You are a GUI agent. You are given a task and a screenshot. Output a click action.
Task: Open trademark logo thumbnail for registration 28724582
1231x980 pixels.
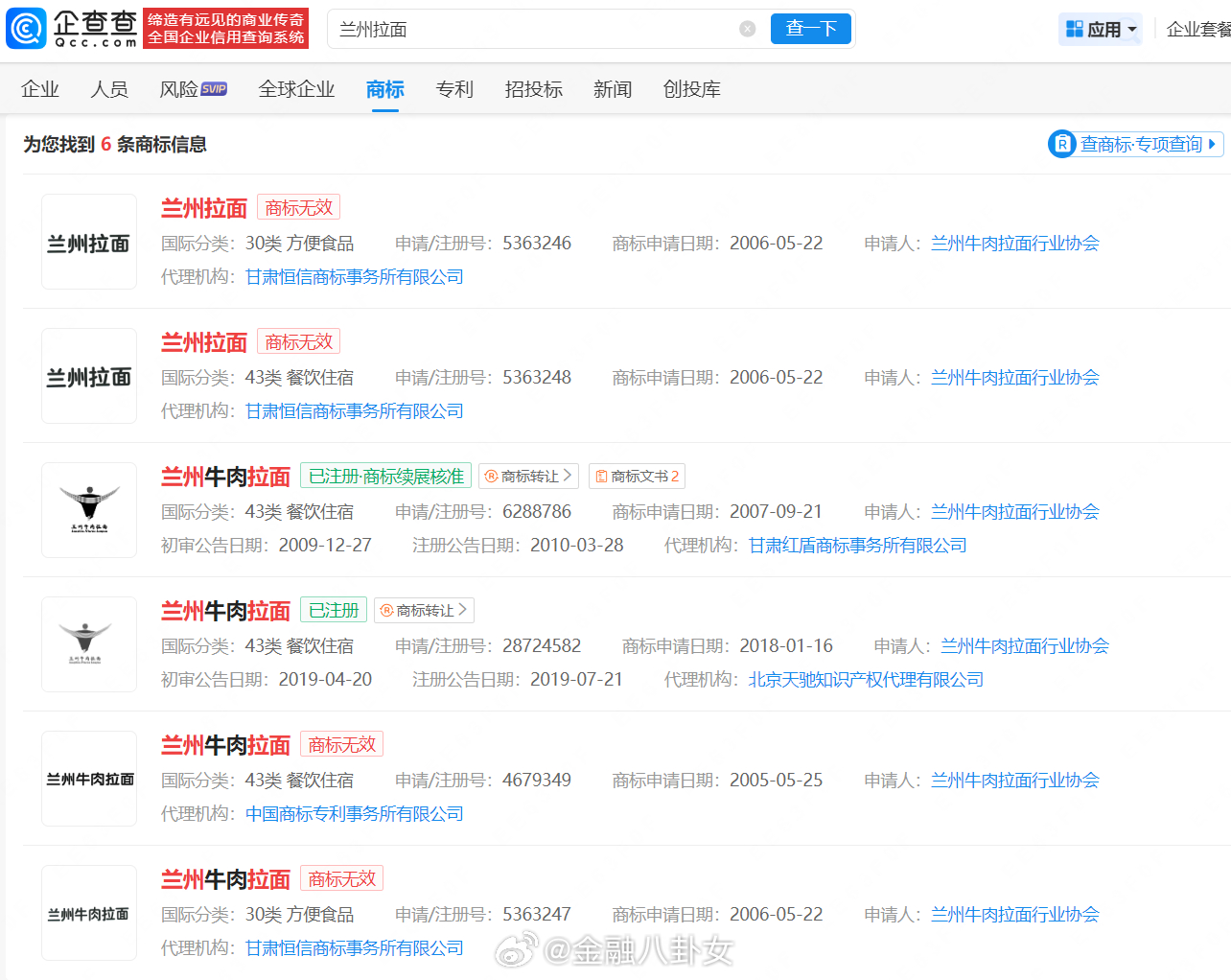coord(89,644)
